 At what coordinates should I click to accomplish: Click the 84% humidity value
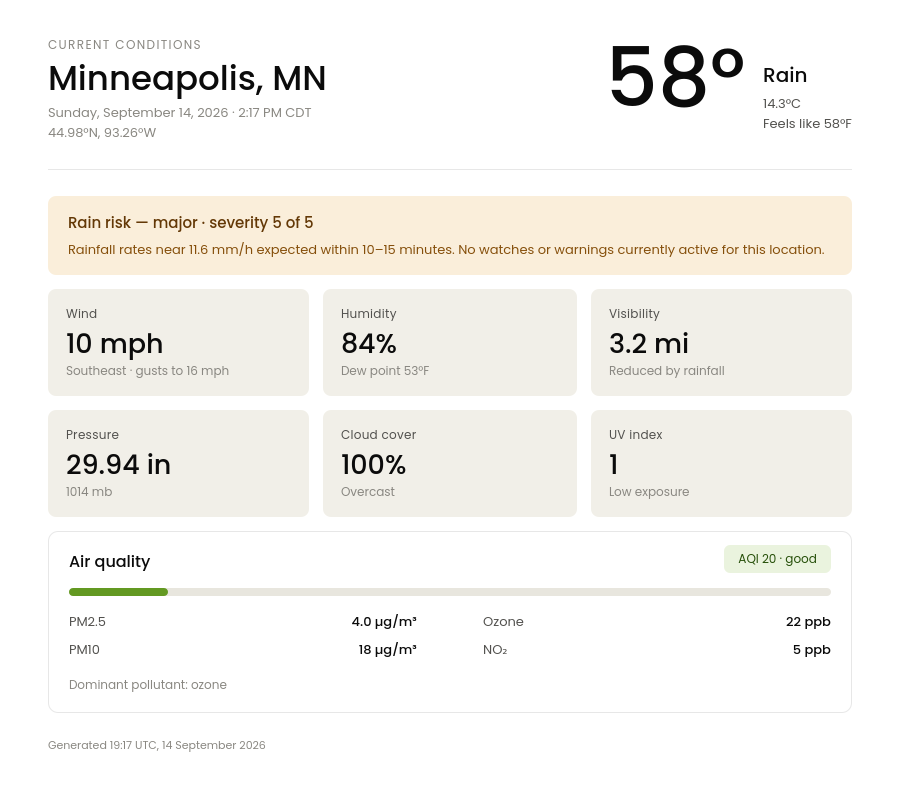click(x=368, y=343)
